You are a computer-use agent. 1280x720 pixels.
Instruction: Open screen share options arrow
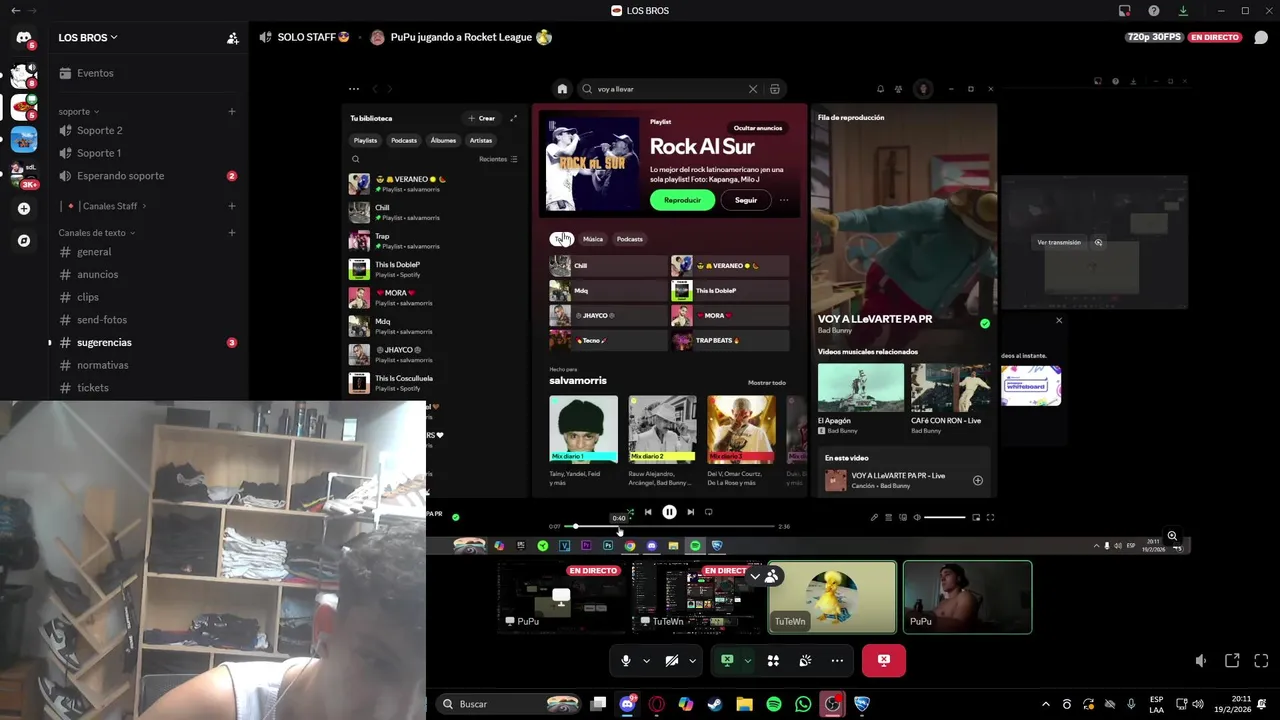tap(747, 661)
